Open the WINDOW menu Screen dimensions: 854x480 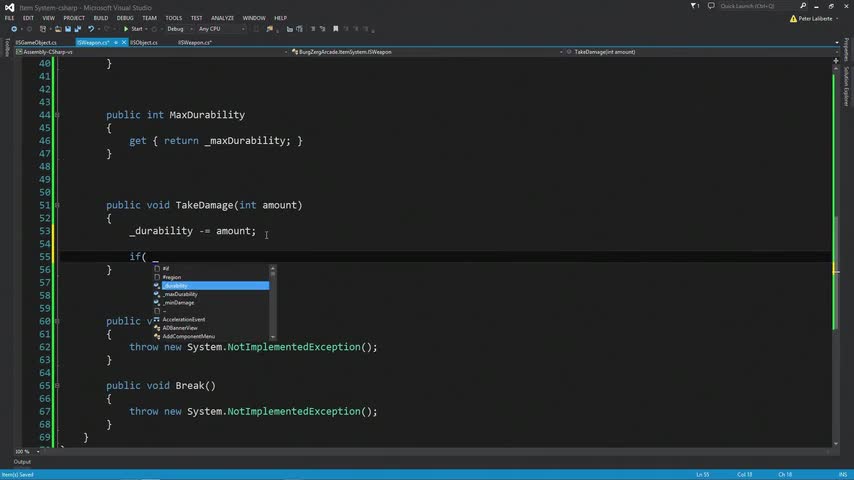click(x=254, y=18)
